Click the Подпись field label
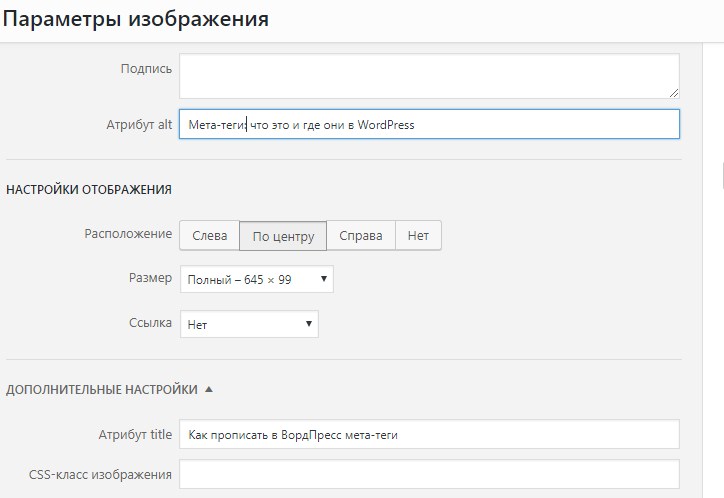724x498 pixels. [x=146, y=69]
